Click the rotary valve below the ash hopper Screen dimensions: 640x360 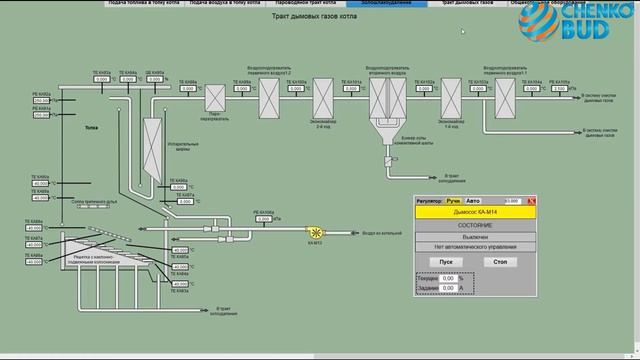pos(388,161)
